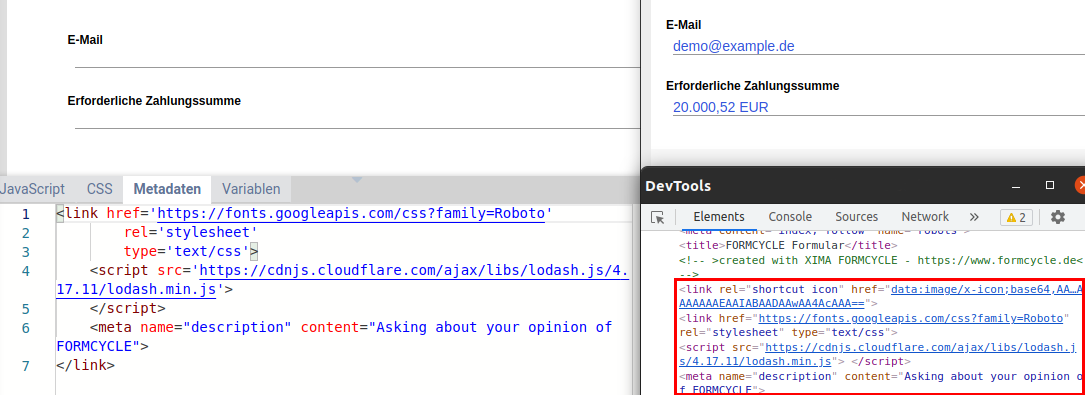Click the warning badge showing 2 issues
Viewport: 1085px width, 395px height.
pyautogui.click(x=1016, y=217)
